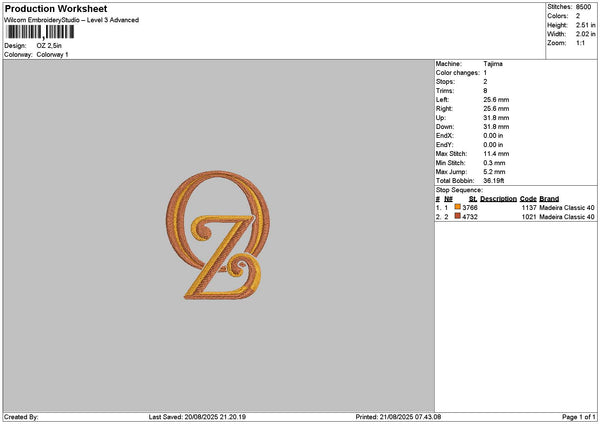Viewport: 600px width, 424px height.
Task: Click the design name 'OZ 2,5in'
Action: pyautogui.click(x=49, y=46)
